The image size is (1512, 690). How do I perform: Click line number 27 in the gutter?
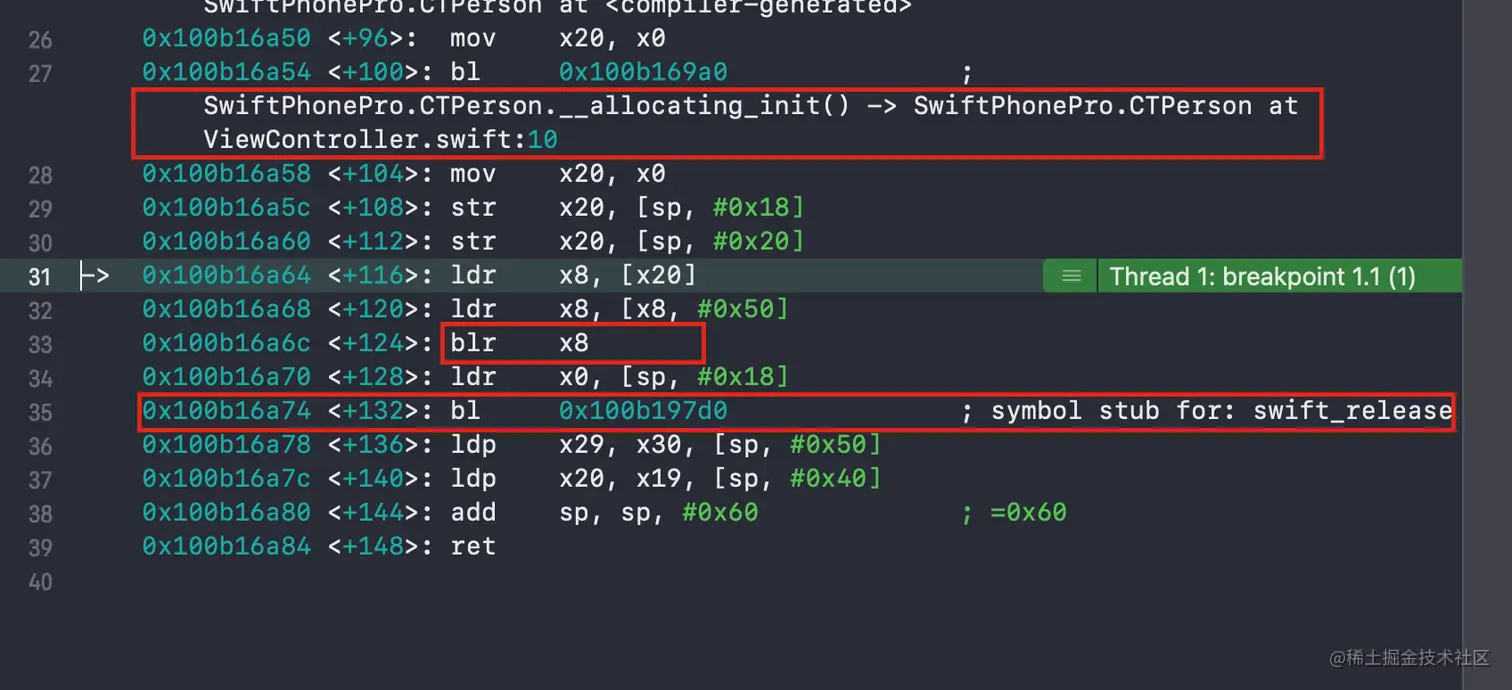(39, 73)
